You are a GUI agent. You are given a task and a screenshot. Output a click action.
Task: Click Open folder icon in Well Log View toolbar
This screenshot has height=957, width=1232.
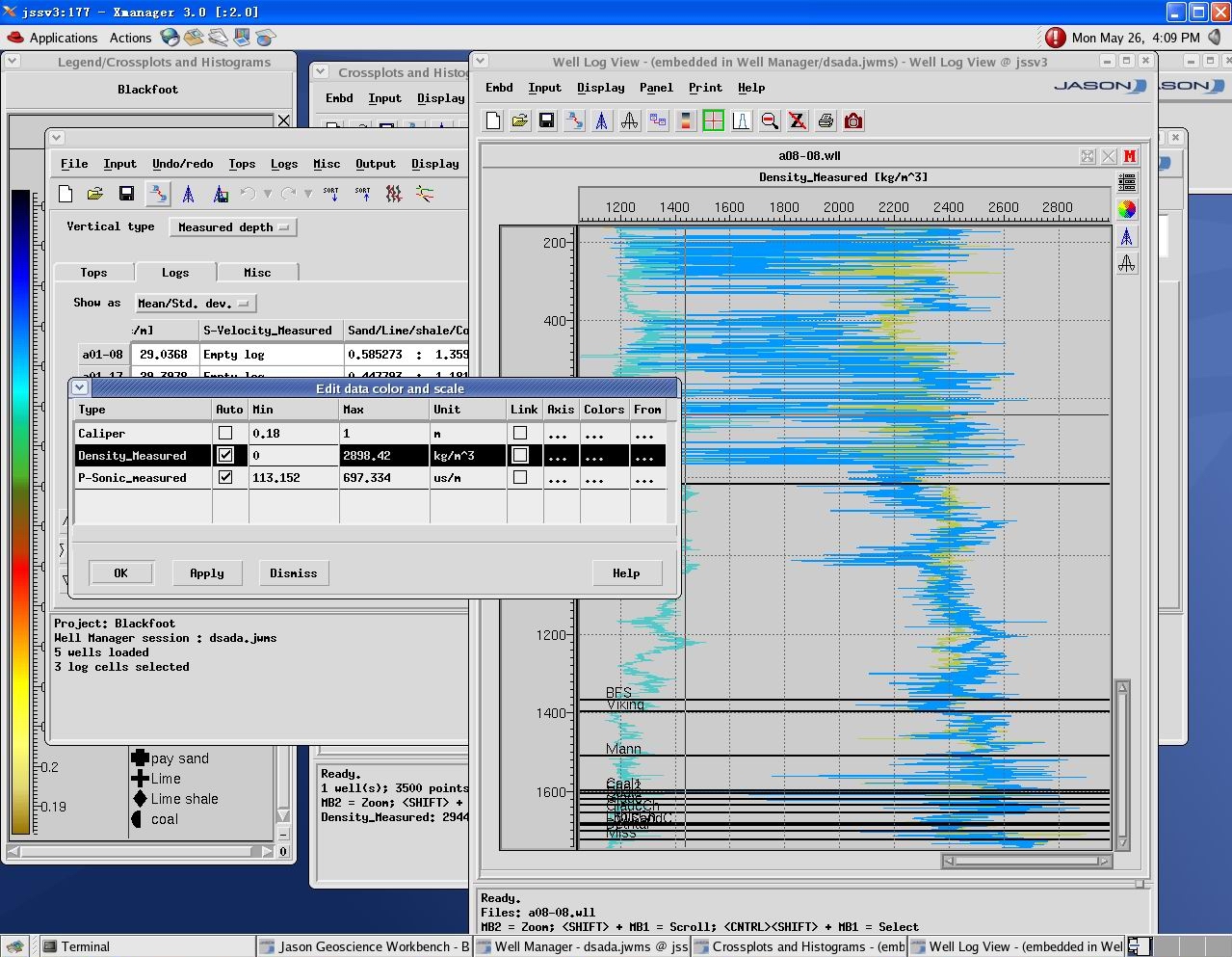[x=520, y=120]
